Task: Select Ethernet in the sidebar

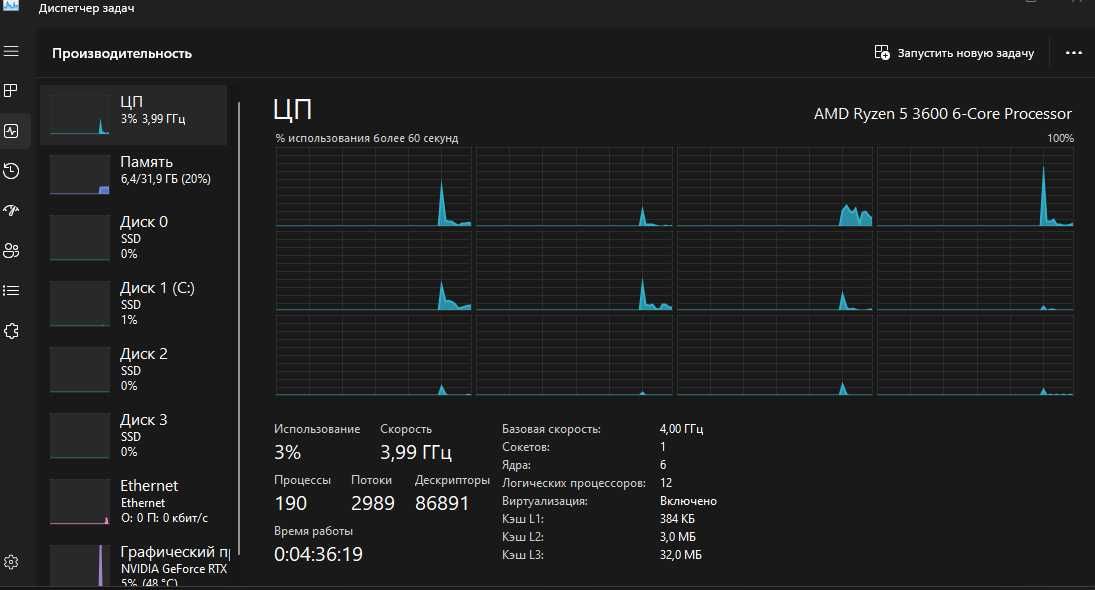Action: tap(133, 501)
